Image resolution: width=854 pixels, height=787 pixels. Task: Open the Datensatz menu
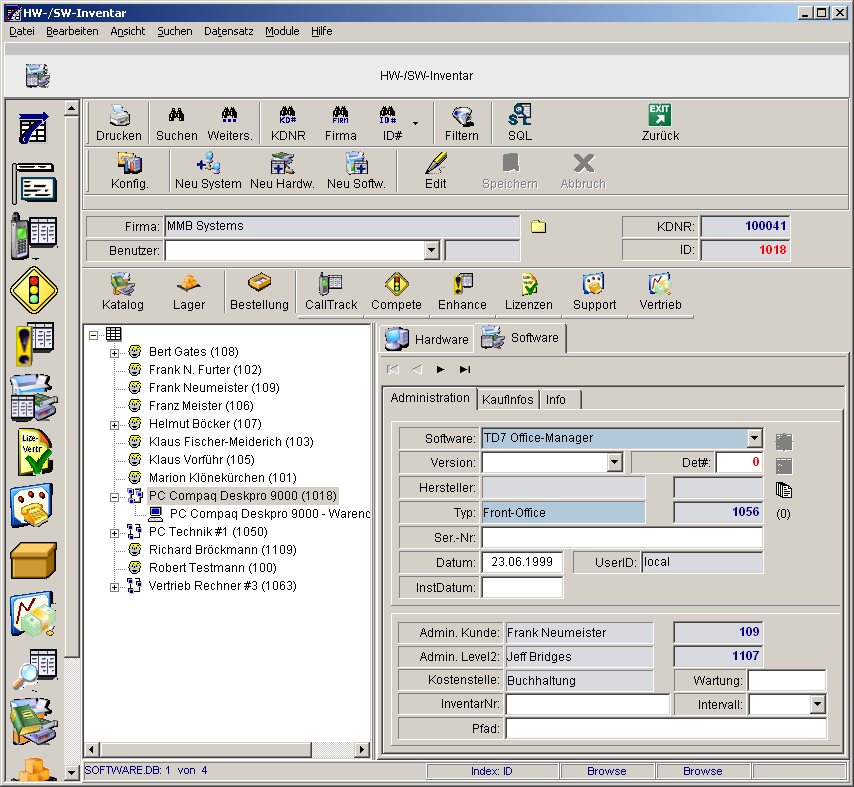coord(228,31)
